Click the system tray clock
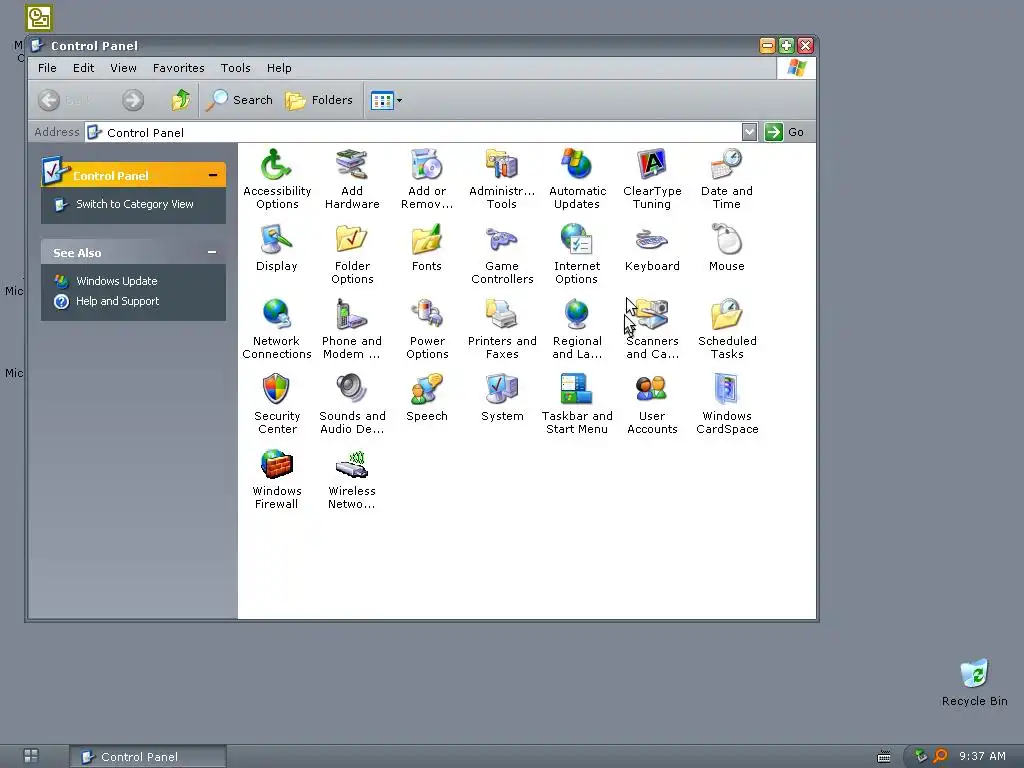The width and height of the screenshot is (1024, 768). coord(982,756)
